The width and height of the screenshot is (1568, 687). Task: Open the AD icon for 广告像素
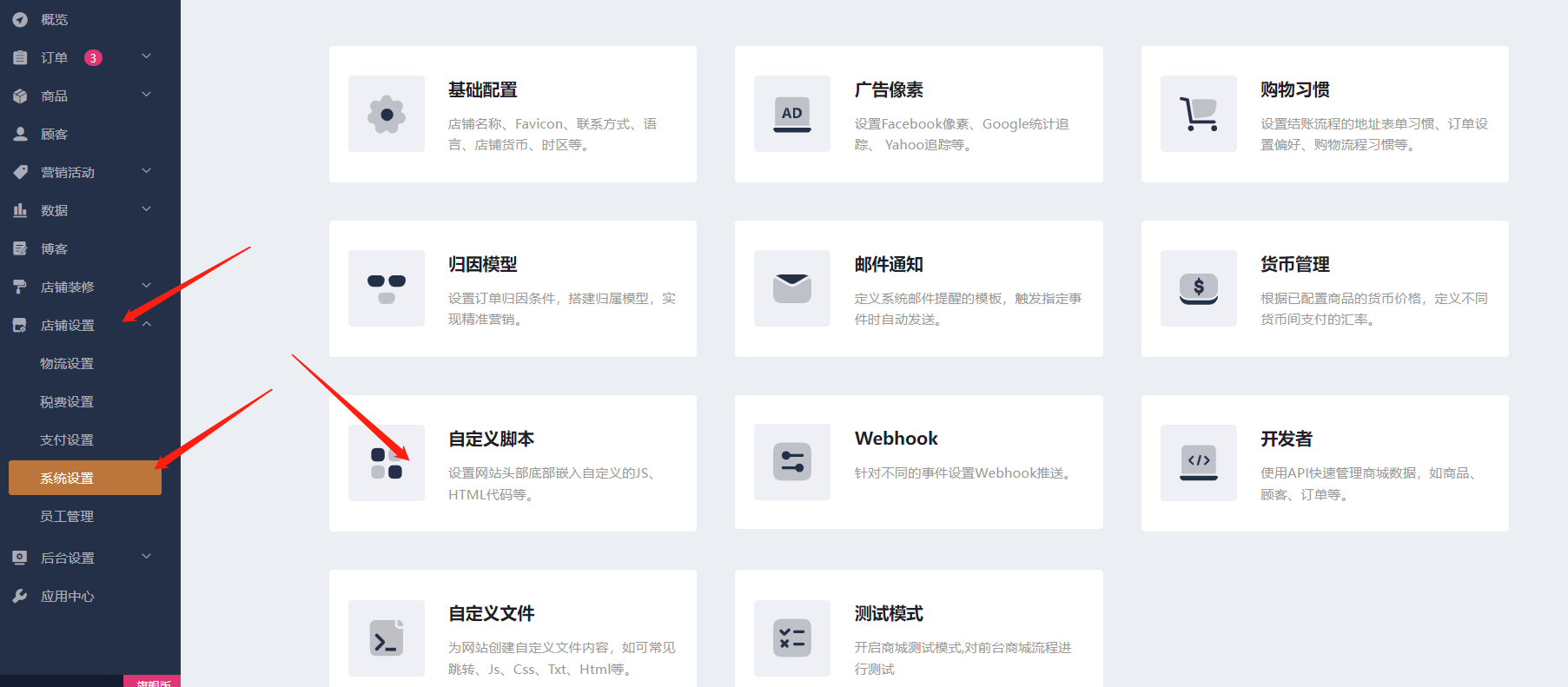[791, 114]
